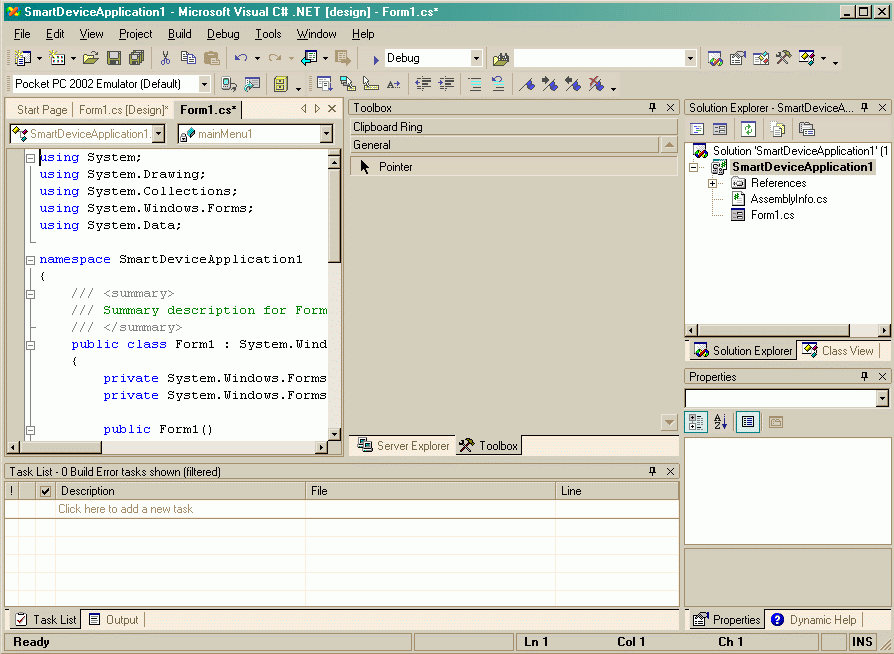Screen dimensions: 894x654
Task: Toggle a bookmark with the blue flag icon
Action: (x=527, y=84)
